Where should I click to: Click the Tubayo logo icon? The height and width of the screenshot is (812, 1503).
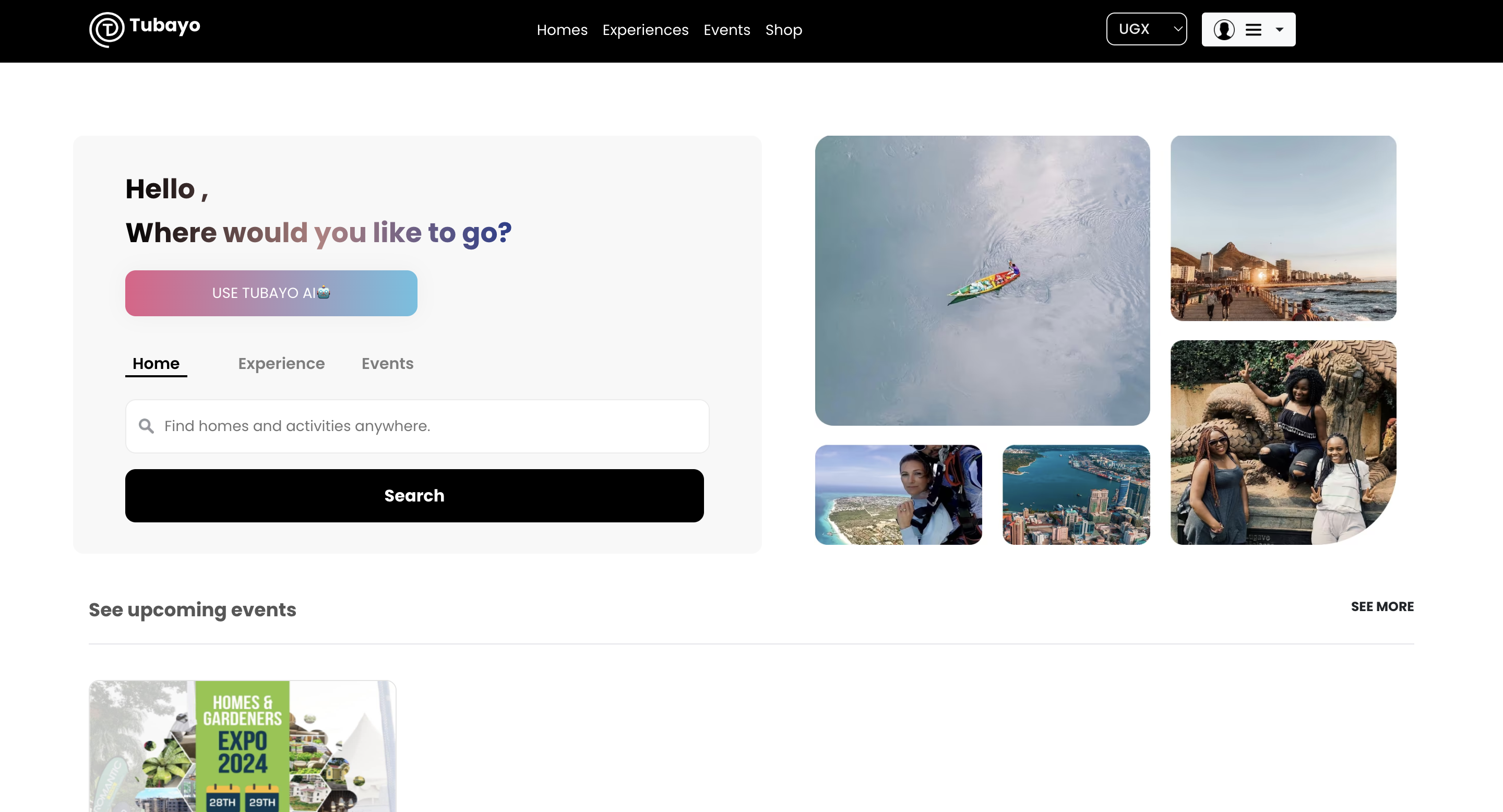[x=107, y=29]
